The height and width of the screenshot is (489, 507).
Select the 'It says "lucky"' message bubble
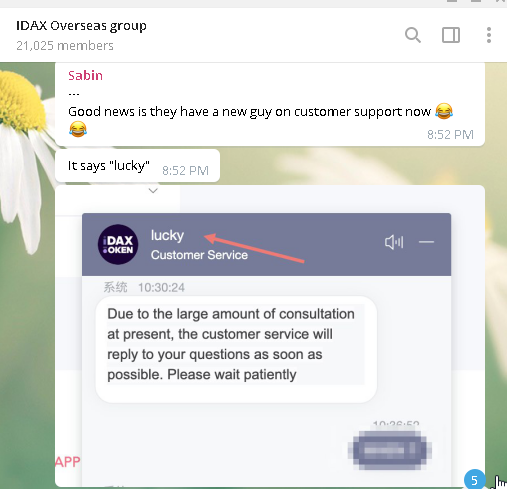click(x=137, y=166)
